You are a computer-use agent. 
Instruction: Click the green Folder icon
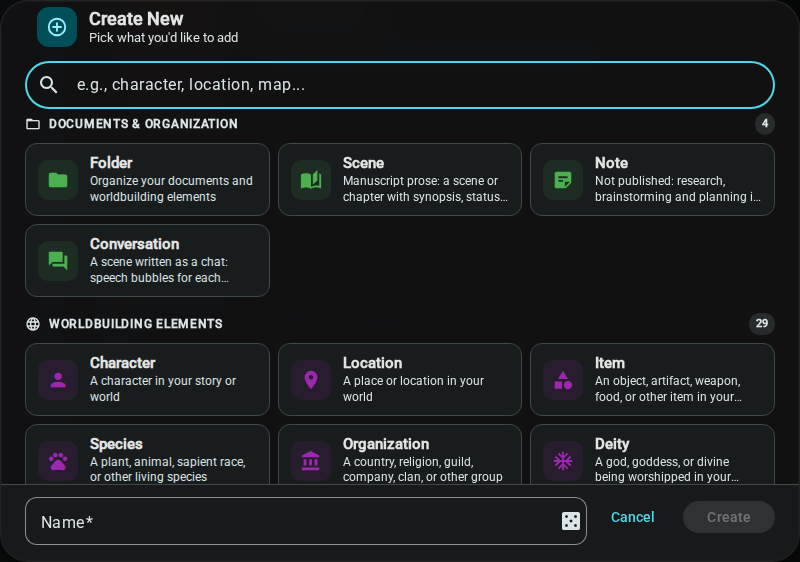58,180
